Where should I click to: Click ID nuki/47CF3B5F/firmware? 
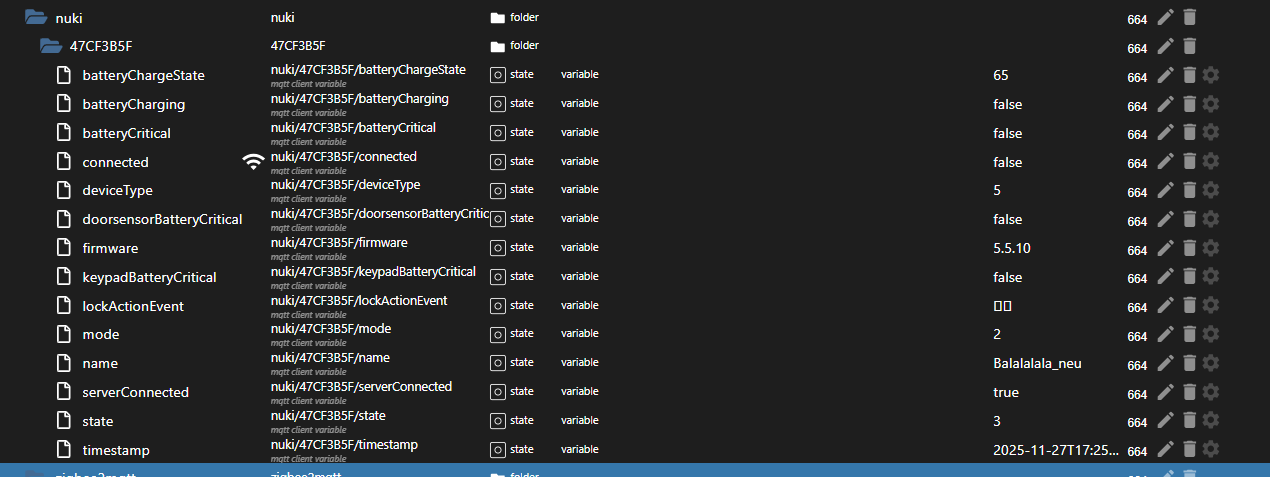point(339,243)
